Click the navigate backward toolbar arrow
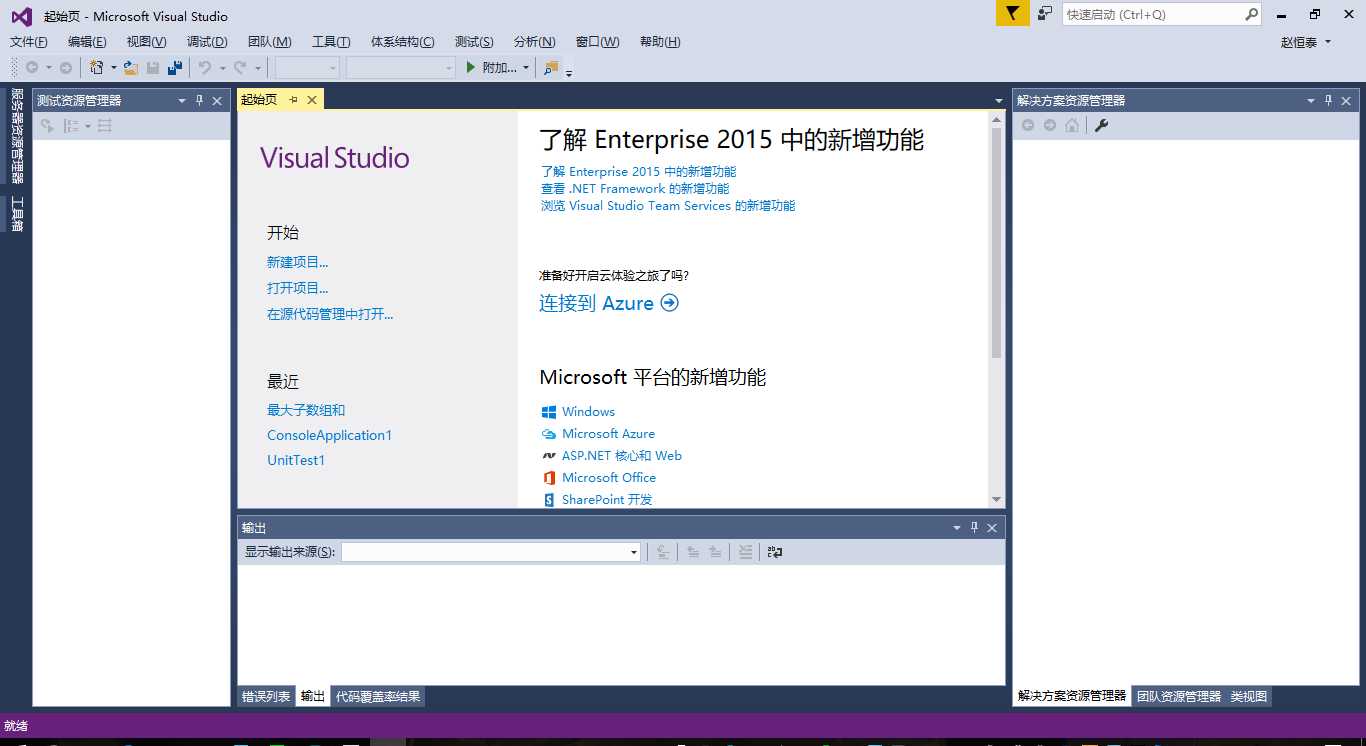1366x746 pixels. 32,68
